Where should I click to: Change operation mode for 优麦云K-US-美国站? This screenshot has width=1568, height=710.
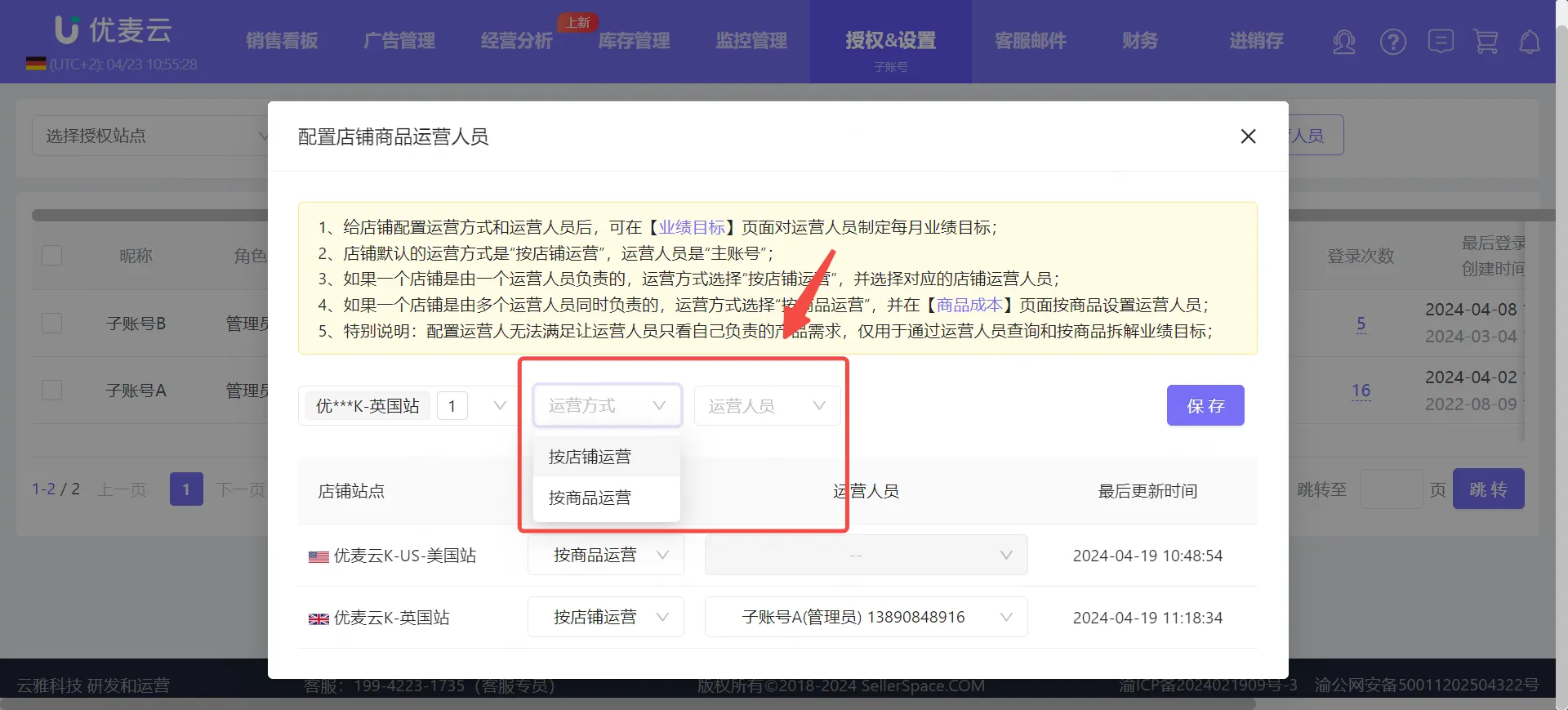tap(606, 556)
